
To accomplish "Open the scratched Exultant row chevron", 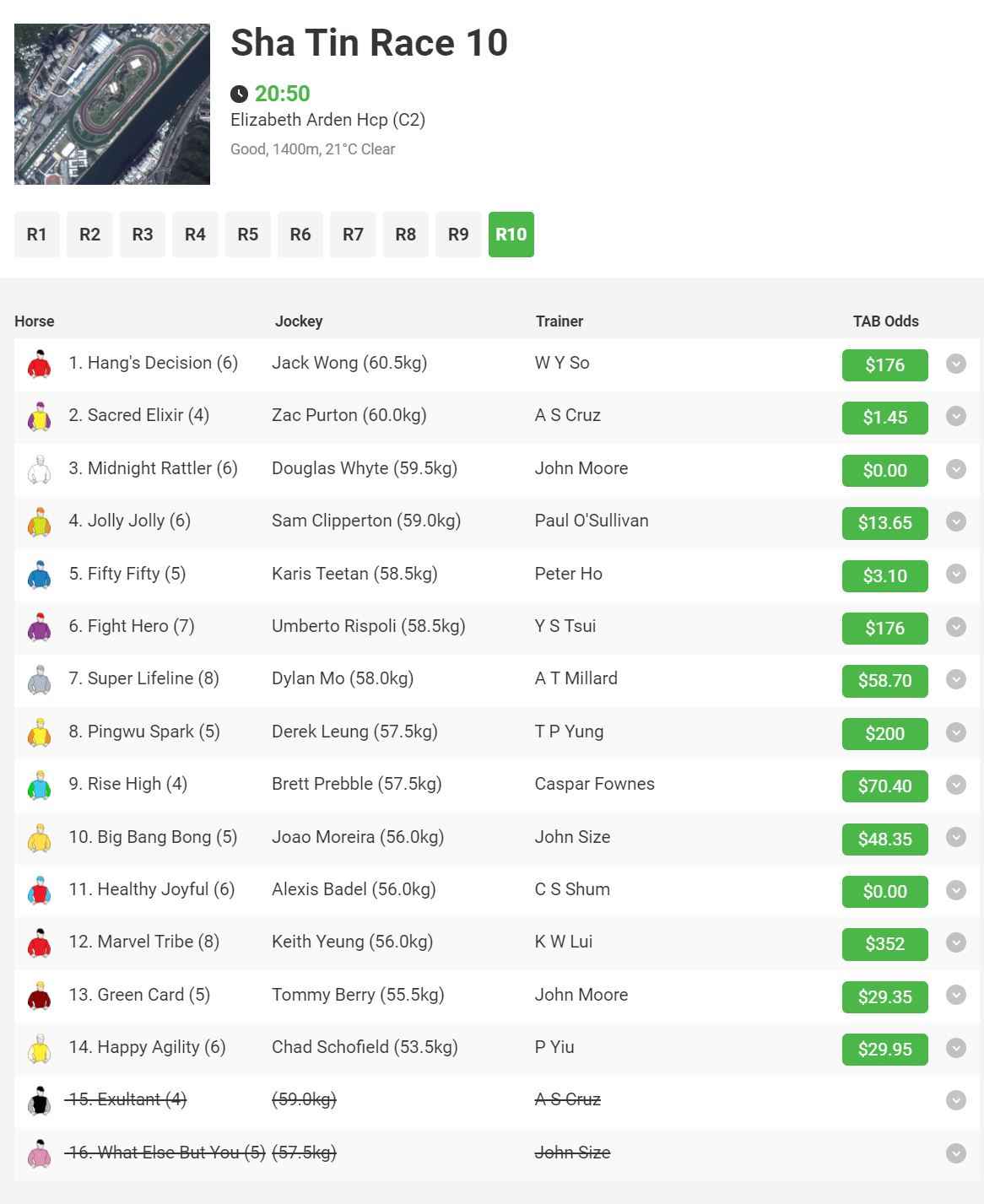I will 955,1100.
